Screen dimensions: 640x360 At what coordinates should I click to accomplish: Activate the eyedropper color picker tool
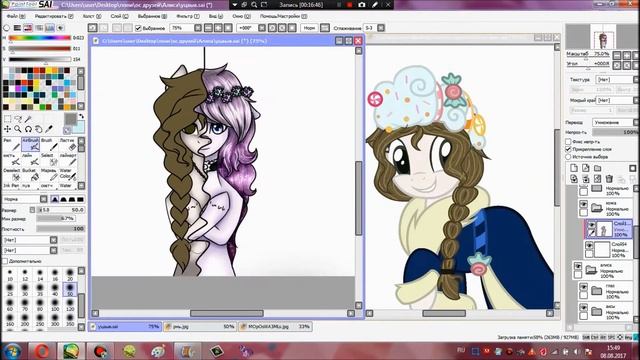[49, 129]
